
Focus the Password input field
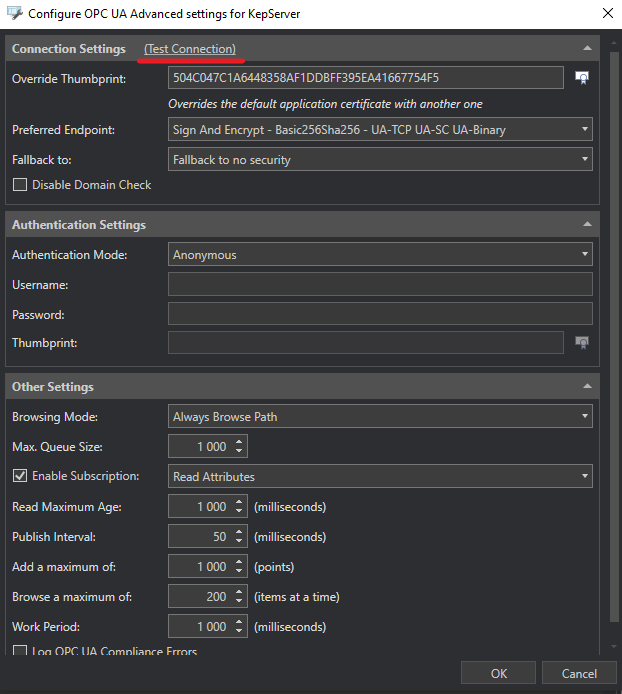pyautogui.click(x=380, y=314)
